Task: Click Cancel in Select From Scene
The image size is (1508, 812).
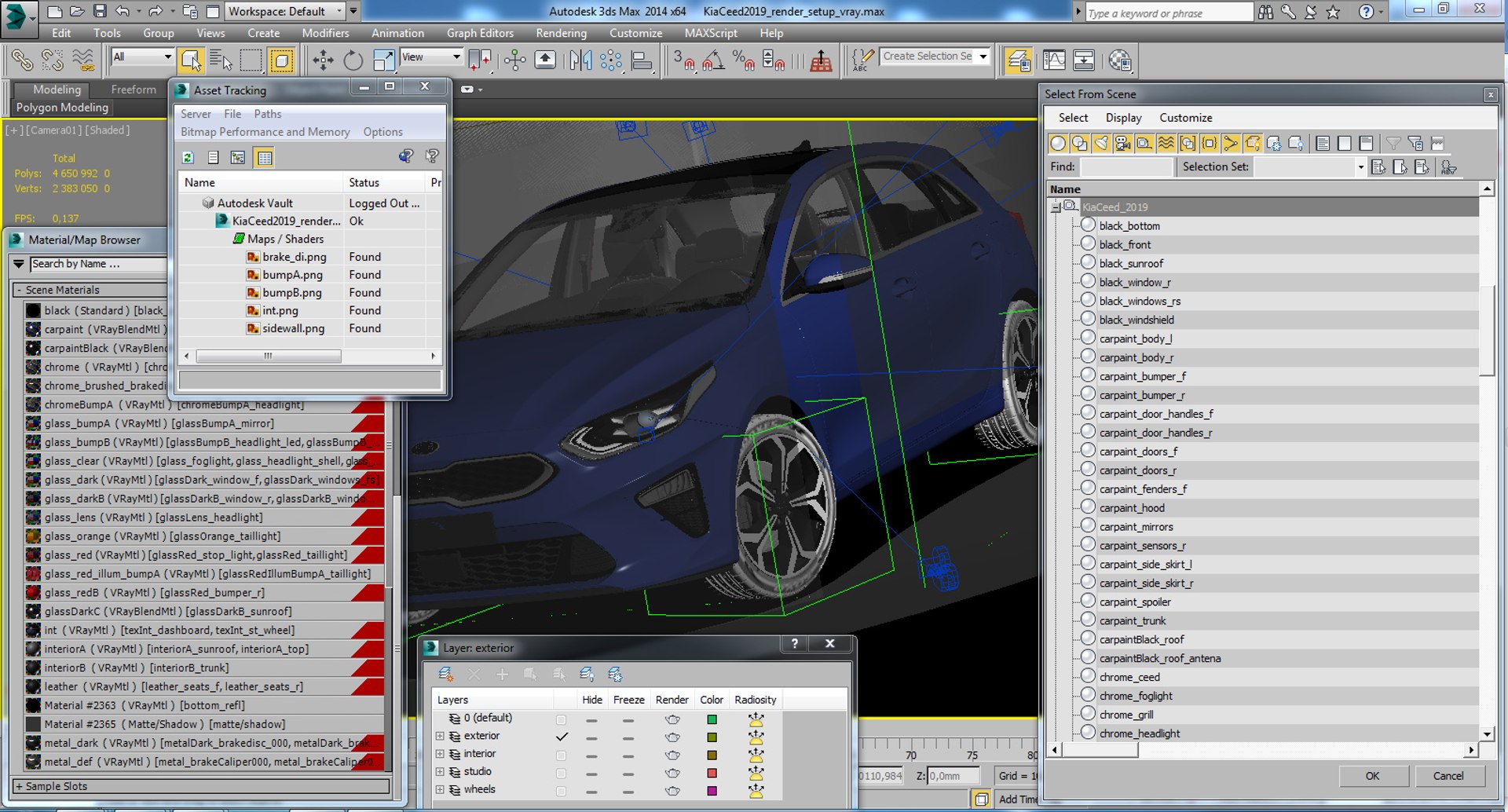Action: click(x=1448, y=776)
